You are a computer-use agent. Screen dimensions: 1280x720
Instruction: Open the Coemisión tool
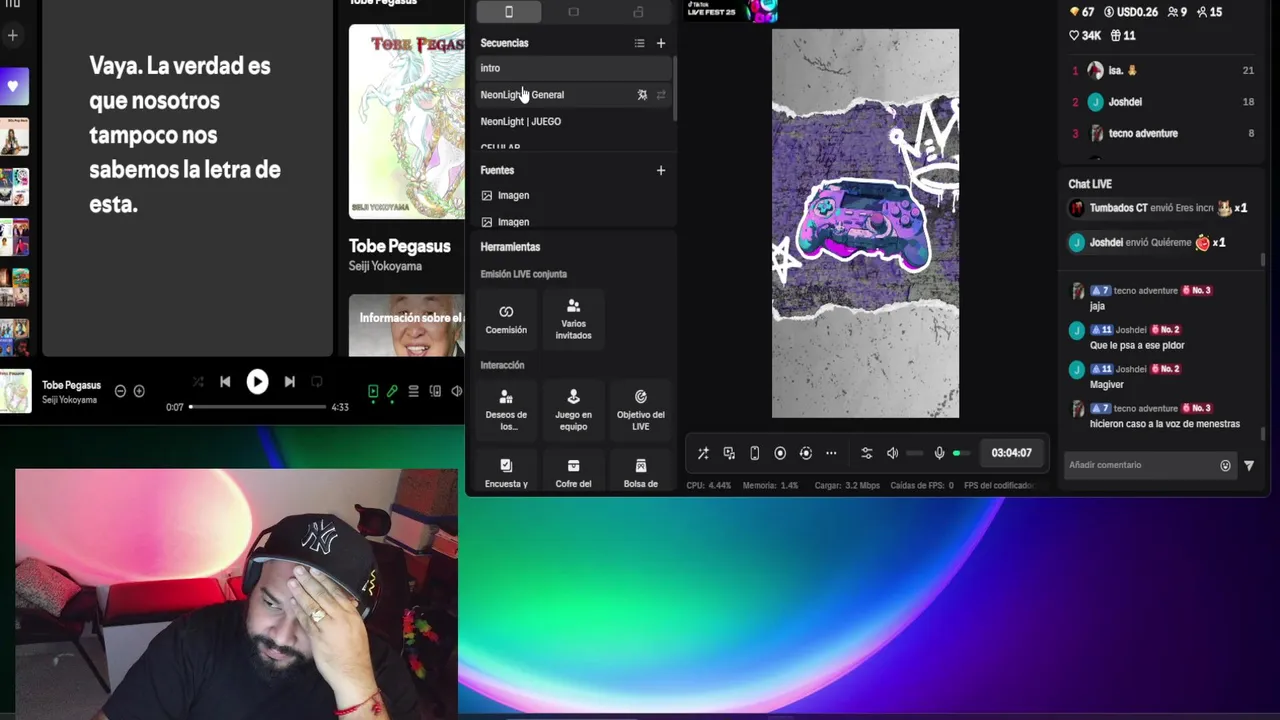tap(506, 319)
